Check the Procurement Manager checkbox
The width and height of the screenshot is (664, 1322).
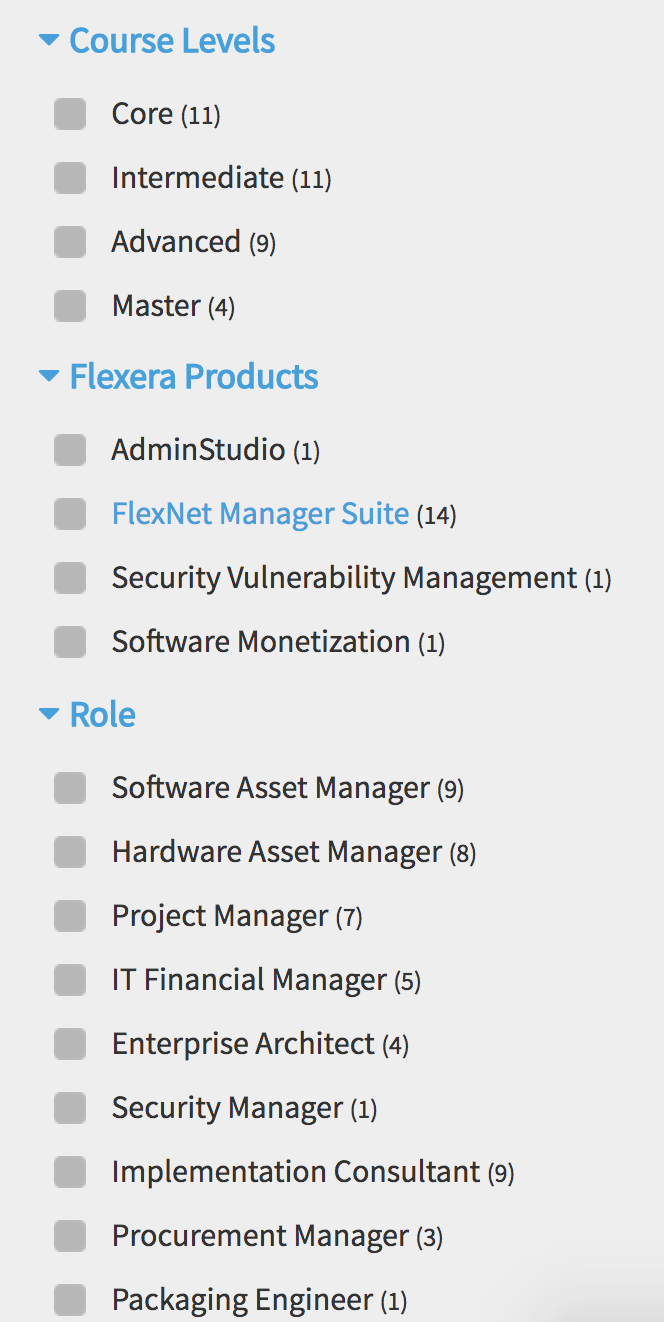pyautogui.click(x=70, y=1237)
